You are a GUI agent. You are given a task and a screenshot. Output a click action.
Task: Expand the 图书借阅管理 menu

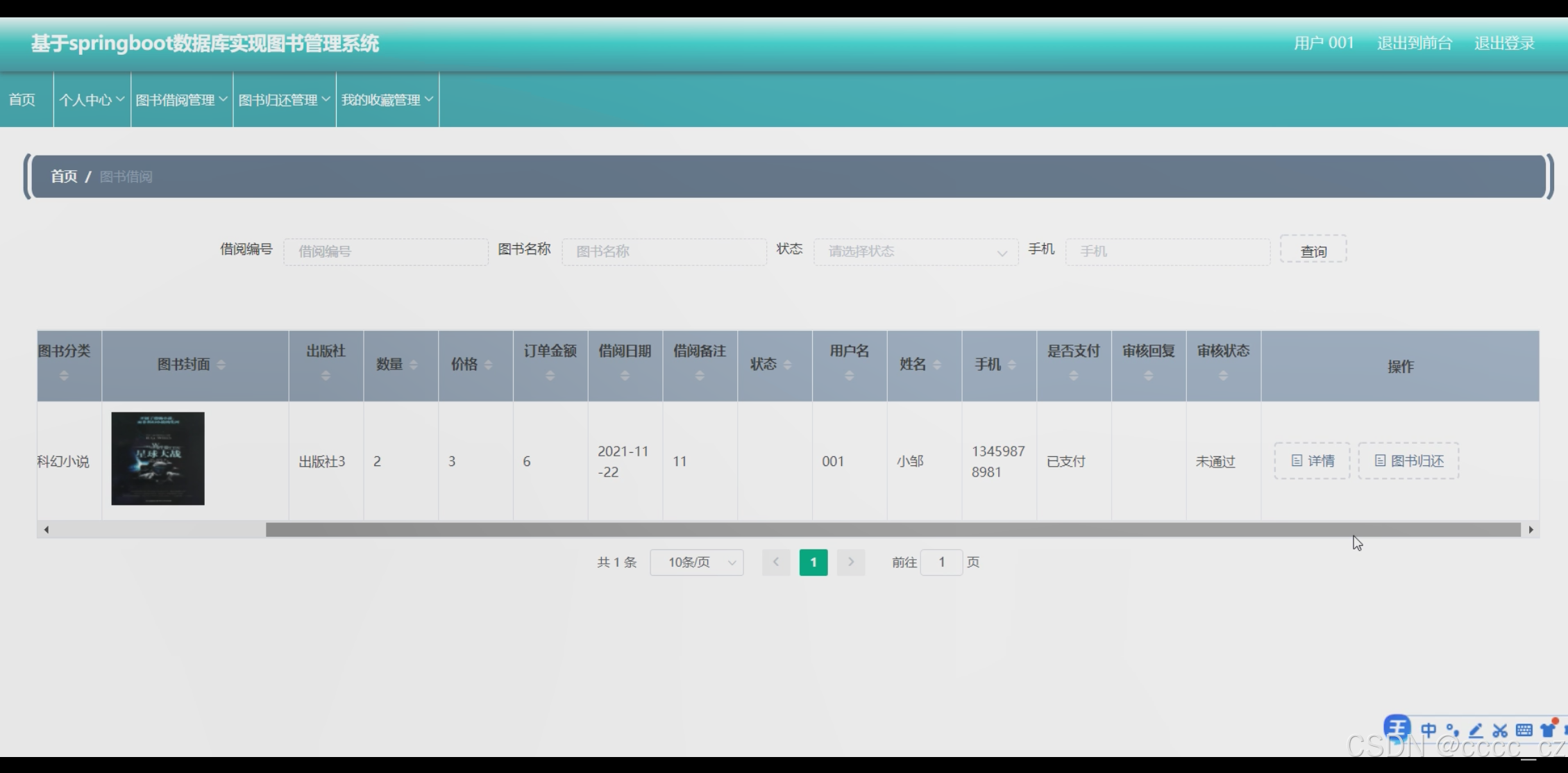point(181,100)
